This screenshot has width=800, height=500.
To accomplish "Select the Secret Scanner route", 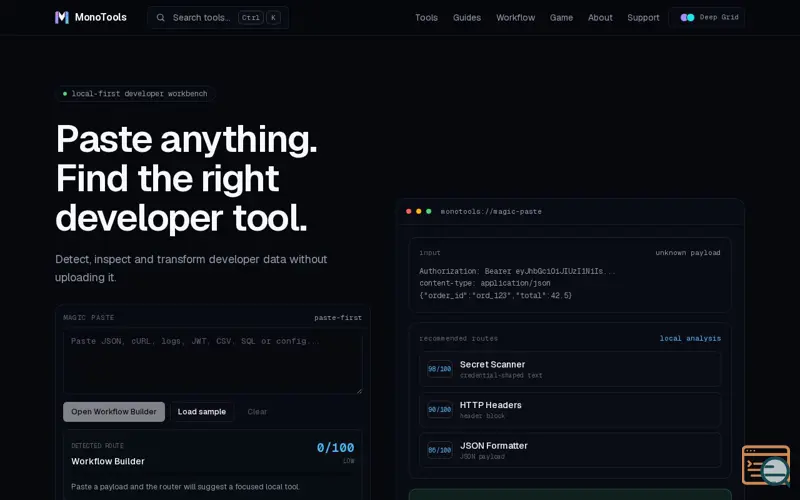I will (570, 369).
